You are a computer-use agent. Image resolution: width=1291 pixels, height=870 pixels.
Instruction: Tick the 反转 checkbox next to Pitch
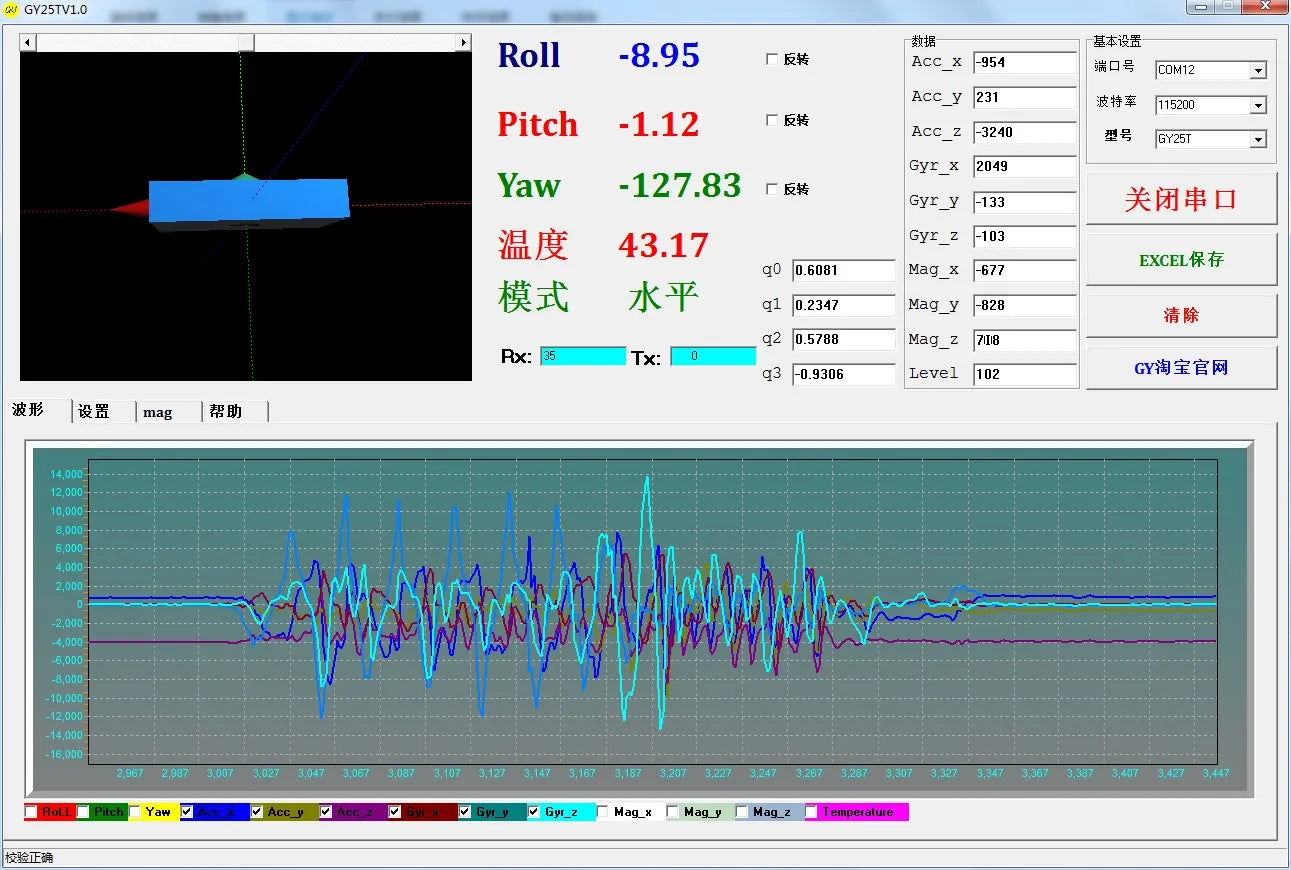coord(771,120)
